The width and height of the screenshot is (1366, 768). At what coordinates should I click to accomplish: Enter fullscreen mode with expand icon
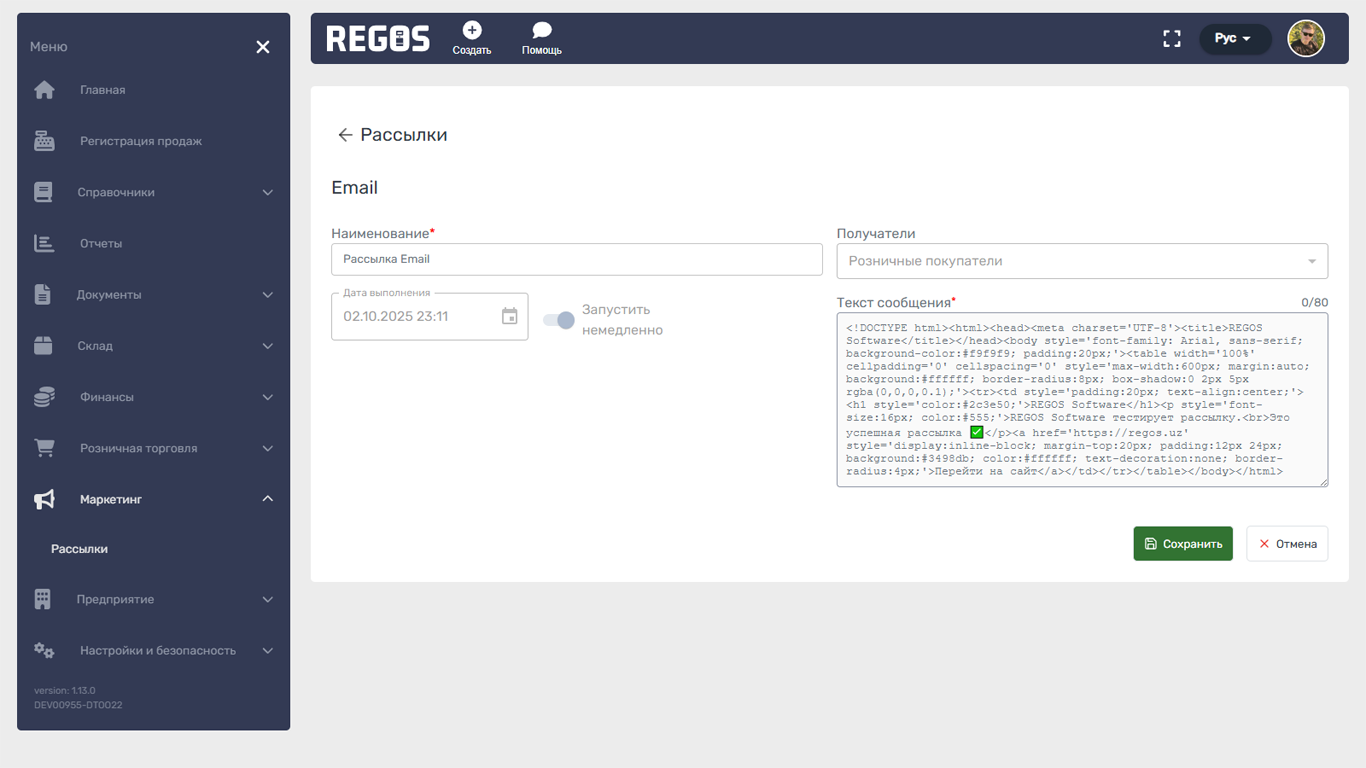tap(1172, 39)
